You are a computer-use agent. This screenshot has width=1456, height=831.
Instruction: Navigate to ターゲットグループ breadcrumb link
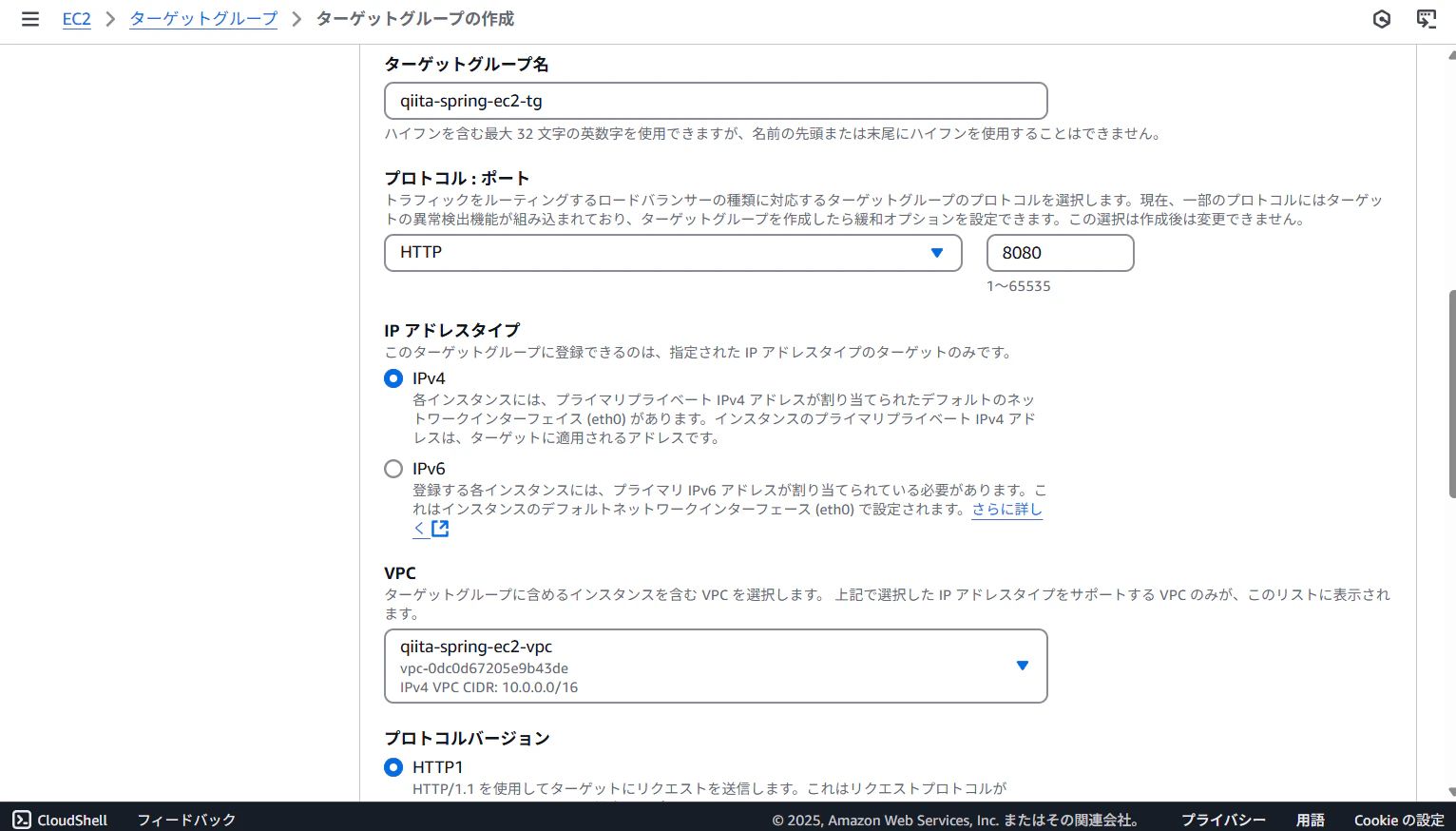(x=203, y=19)
